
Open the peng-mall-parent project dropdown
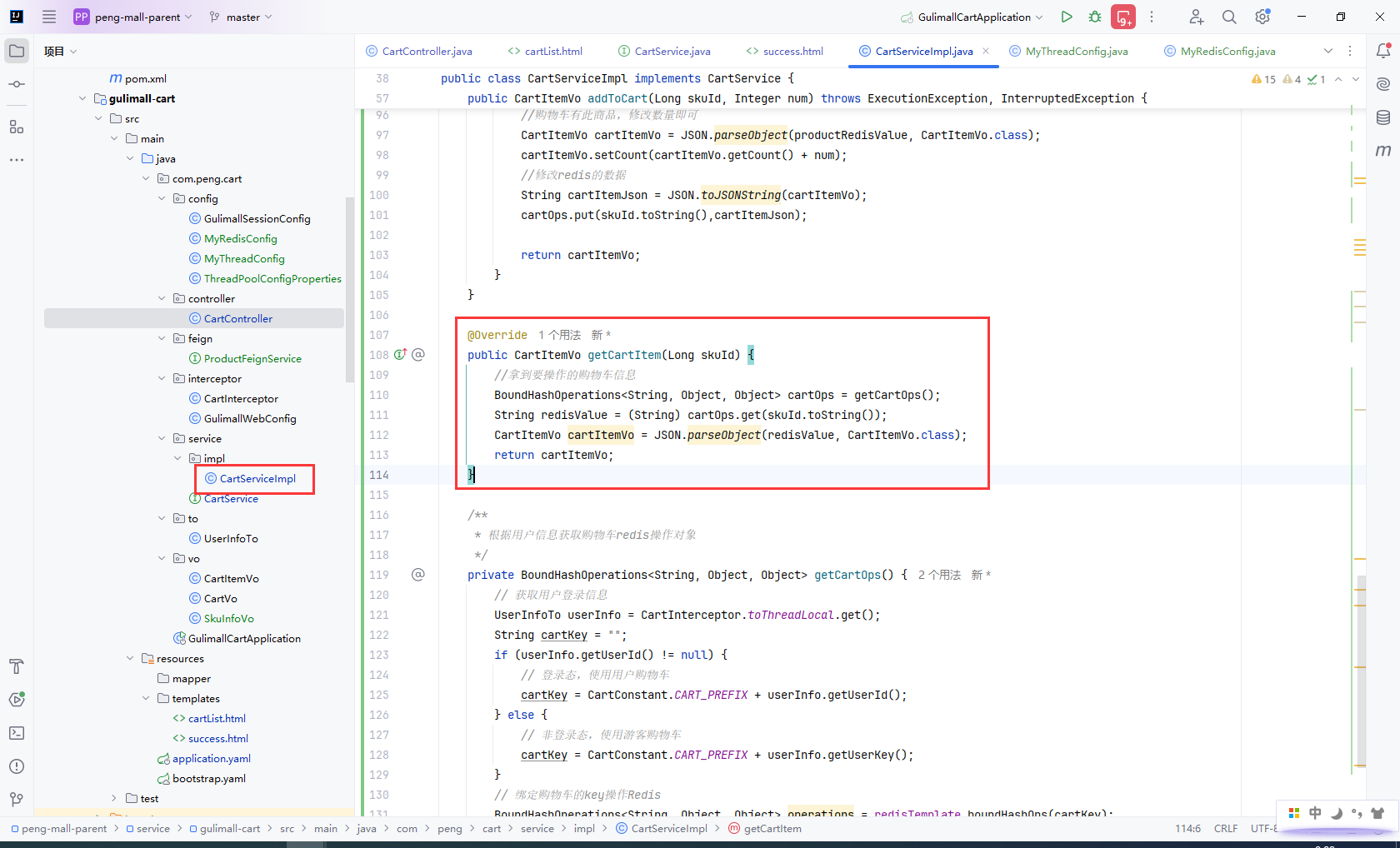pos(132,17)
